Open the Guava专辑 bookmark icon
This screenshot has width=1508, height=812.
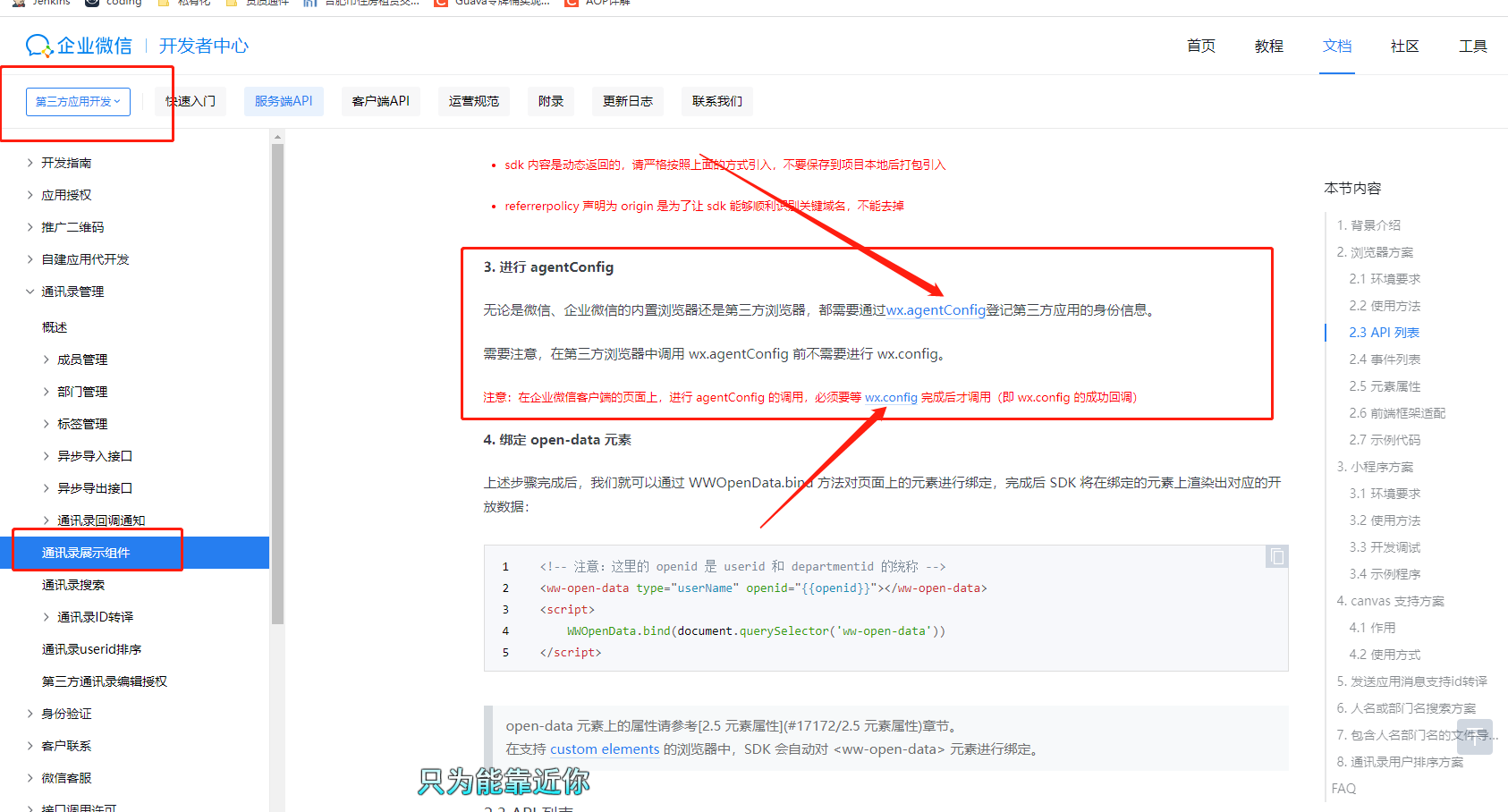click(x=440, y=4)
